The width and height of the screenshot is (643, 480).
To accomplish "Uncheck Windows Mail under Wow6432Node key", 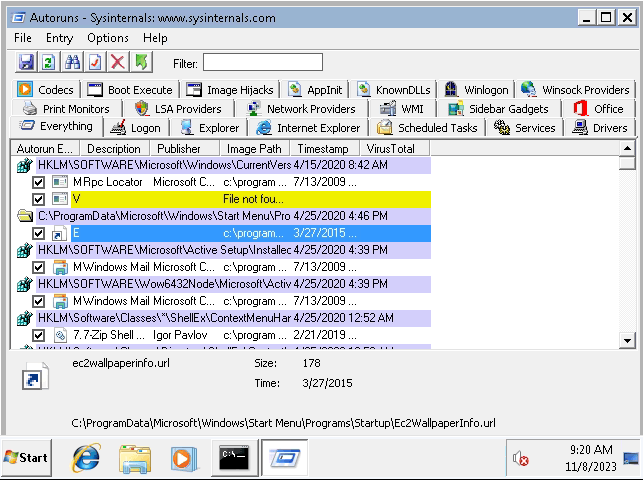I will coord(39,301).
